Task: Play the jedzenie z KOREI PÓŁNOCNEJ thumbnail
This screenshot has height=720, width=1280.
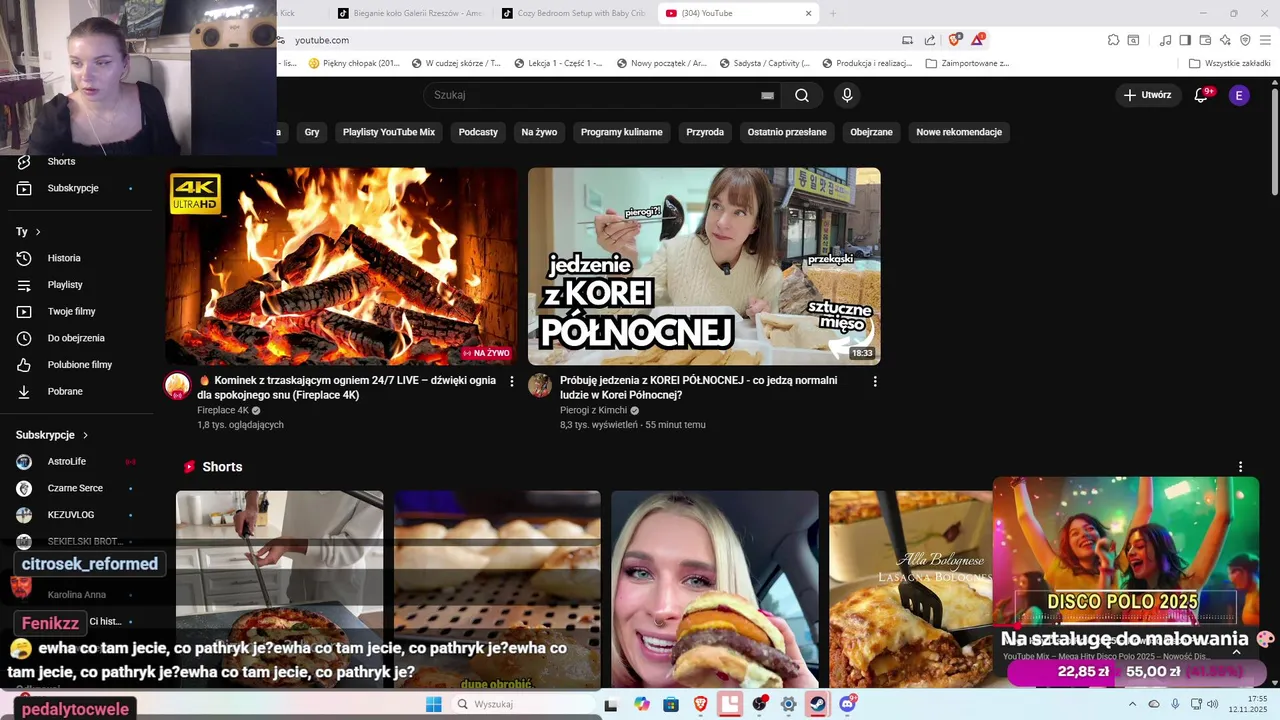Action: [704, 266]
